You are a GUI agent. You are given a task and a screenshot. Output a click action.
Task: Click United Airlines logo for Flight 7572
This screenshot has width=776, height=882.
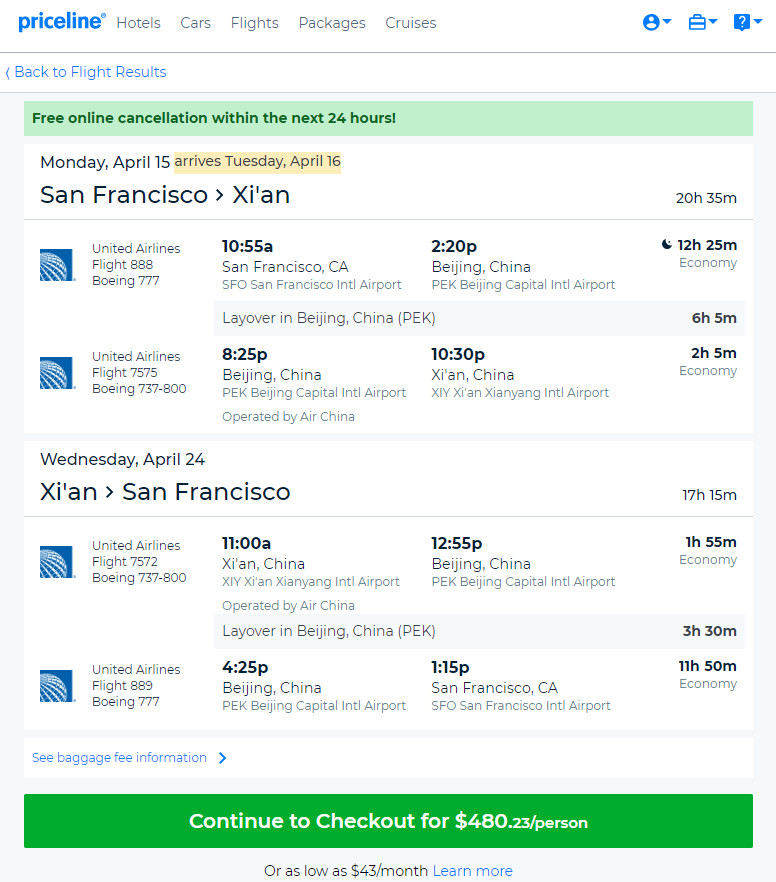tap(57, 561)
